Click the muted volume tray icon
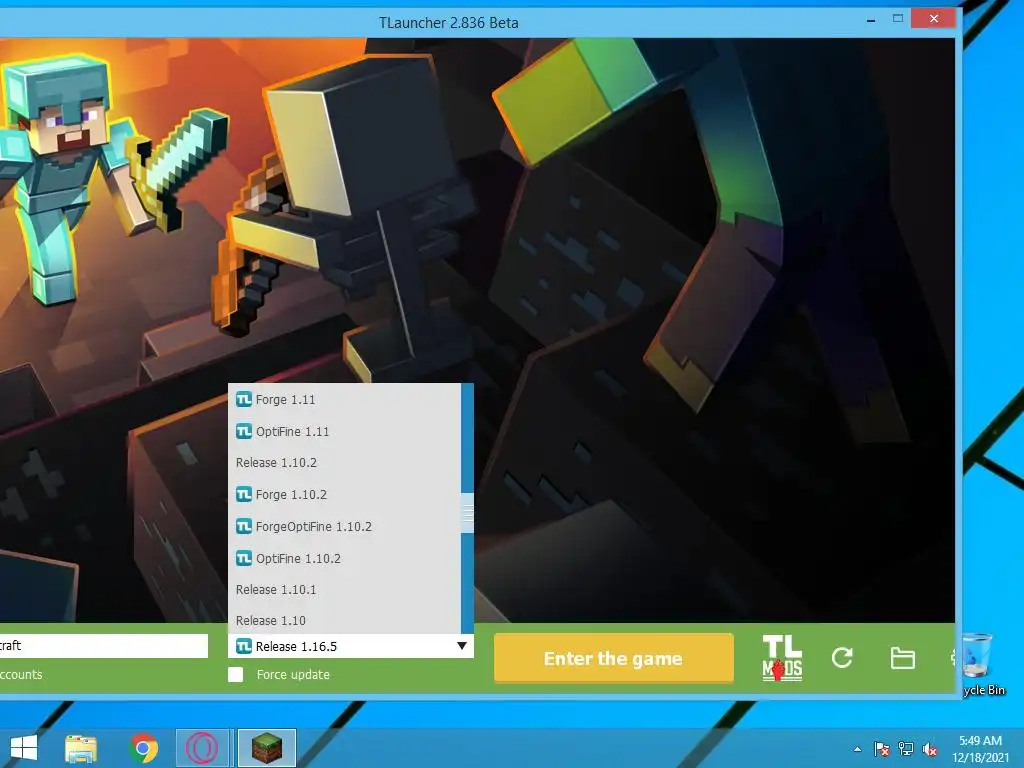 930,749
